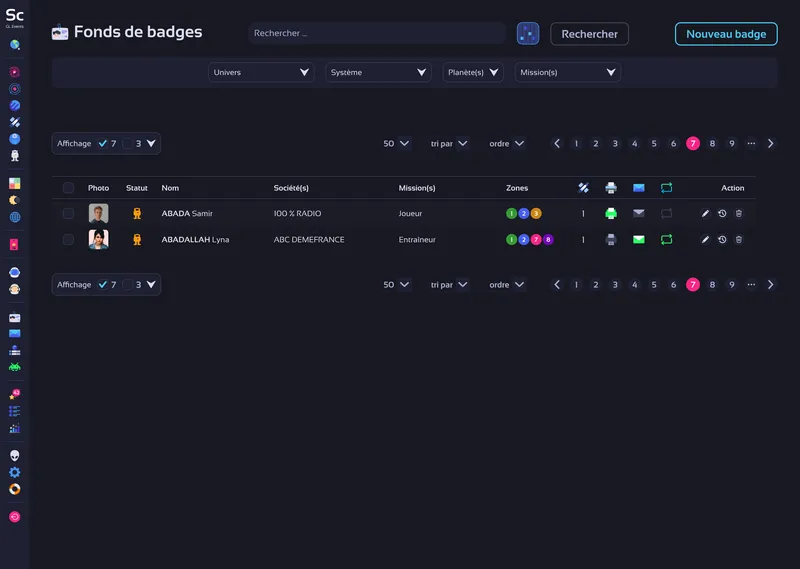Toggle the select-all checkbox in the table header
The height and width of the screenshot is (569, 800).
coord(68,188)
